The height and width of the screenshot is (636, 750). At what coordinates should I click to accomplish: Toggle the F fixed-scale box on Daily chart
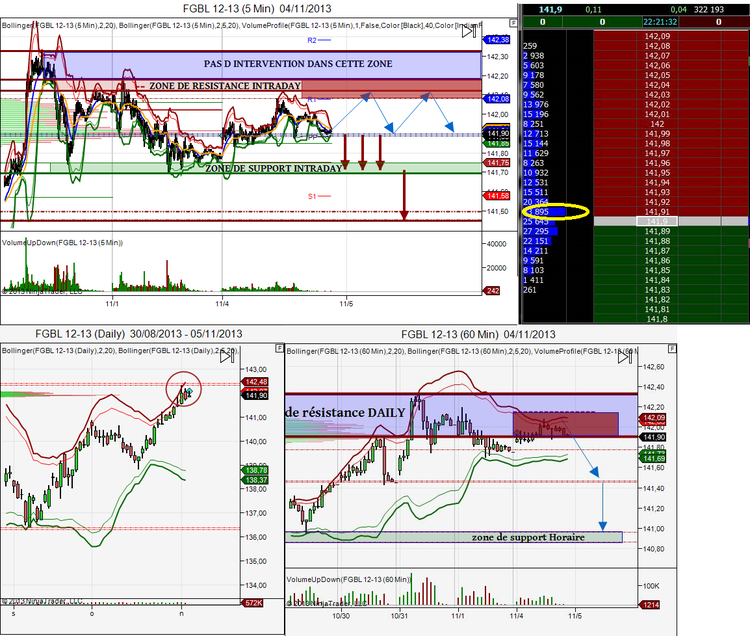[280, 349]
